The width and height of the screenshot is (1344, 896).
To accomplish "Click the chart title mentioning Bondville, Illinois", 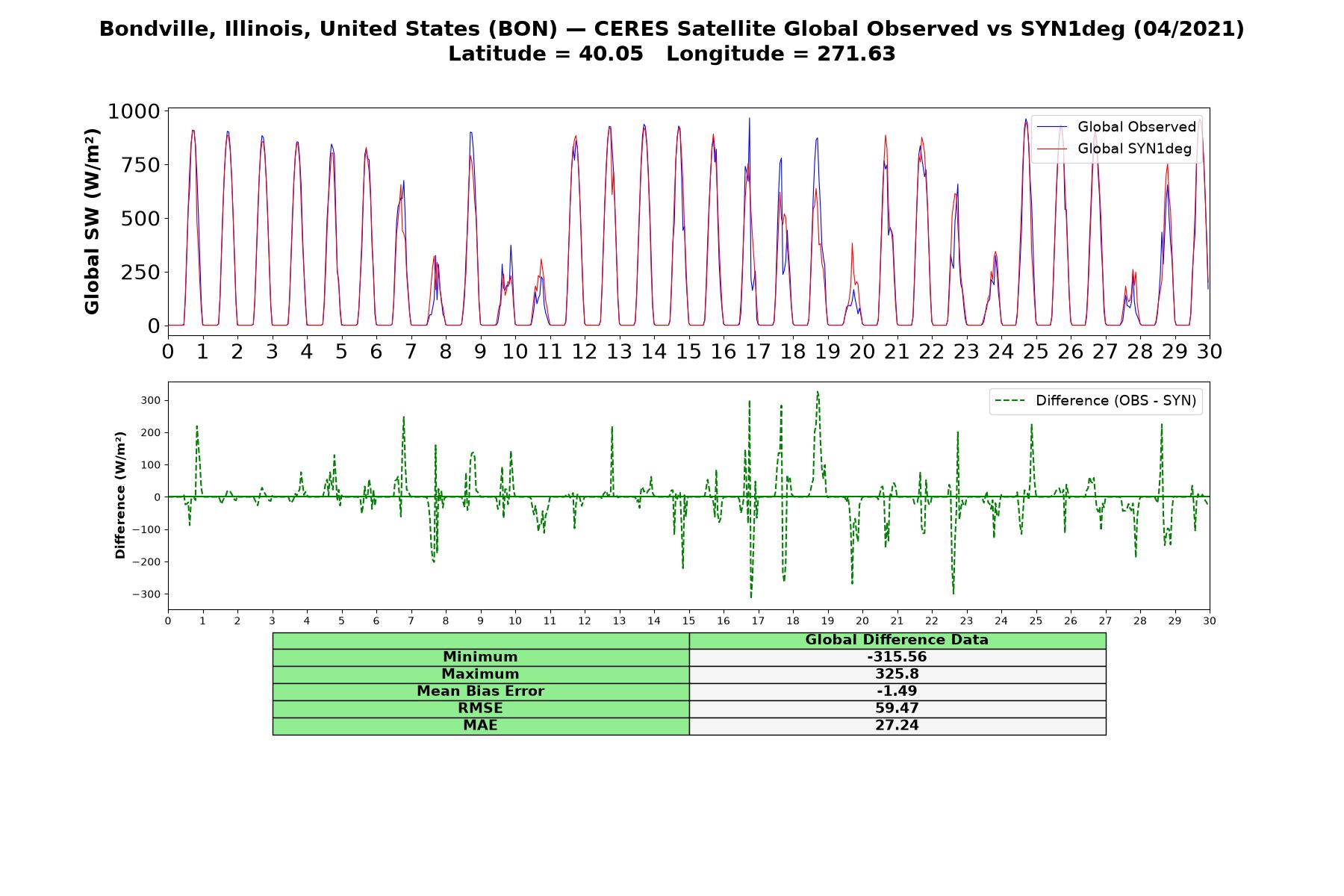I will coord(672,29).
